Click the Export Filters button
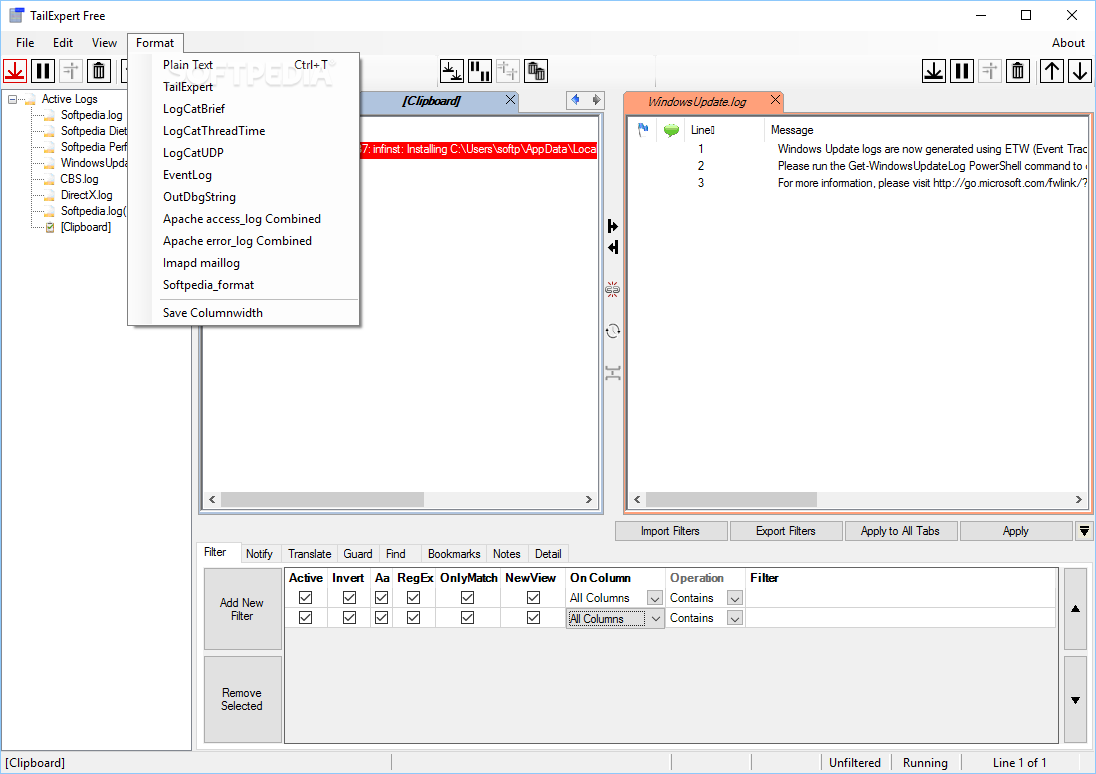1096x774 pixels. click(x=786, y=531)
